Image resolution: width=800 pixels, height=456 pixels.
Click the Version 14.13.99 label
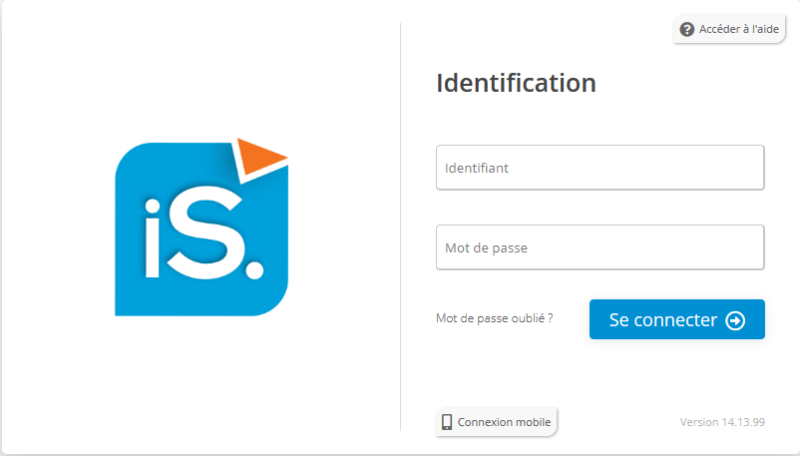pos(722,422)
